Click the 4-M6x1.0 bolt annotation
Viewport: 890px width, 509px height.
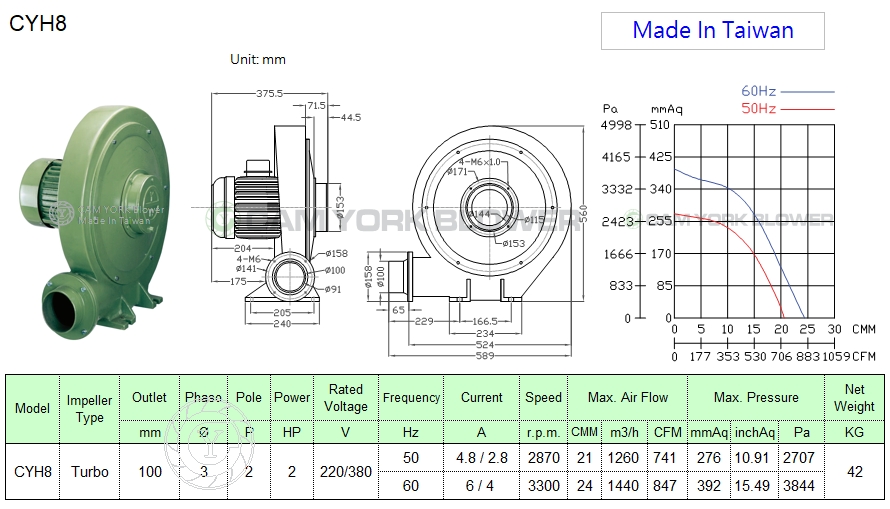[480, 162]
